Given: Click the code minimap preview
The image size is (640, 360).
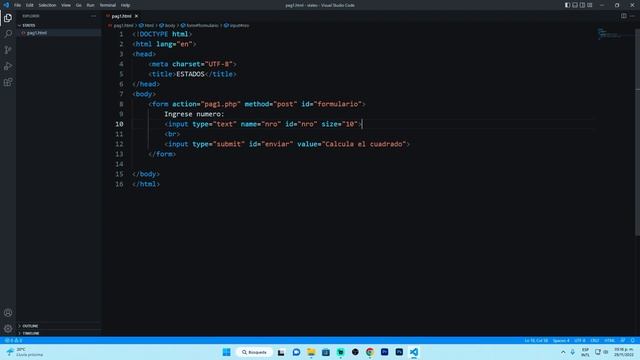Looking at the screenshot, I should click(x=609, y=34).
